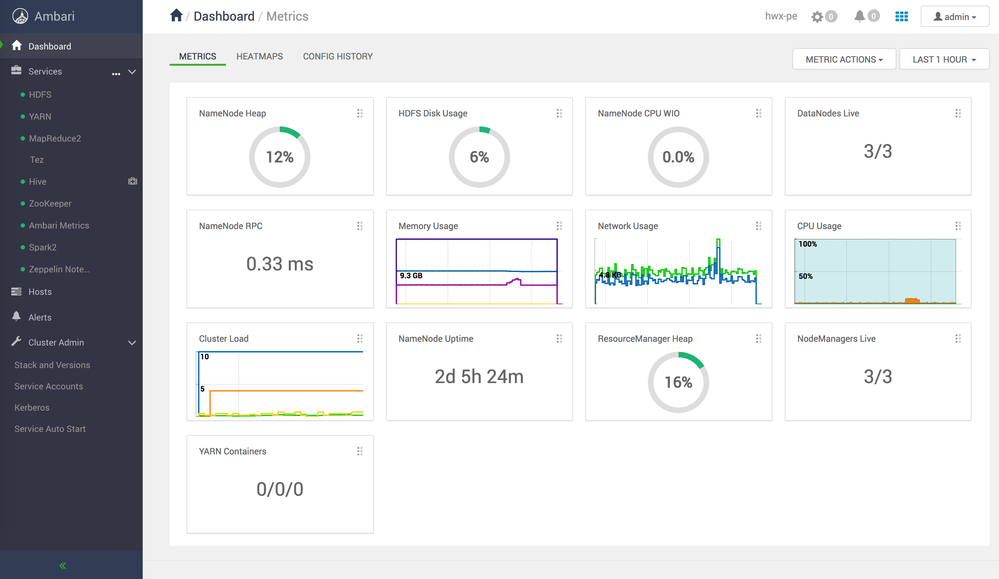Open the Metric Actions dropdown
The image size is (999, 579).
coord(844,59)
